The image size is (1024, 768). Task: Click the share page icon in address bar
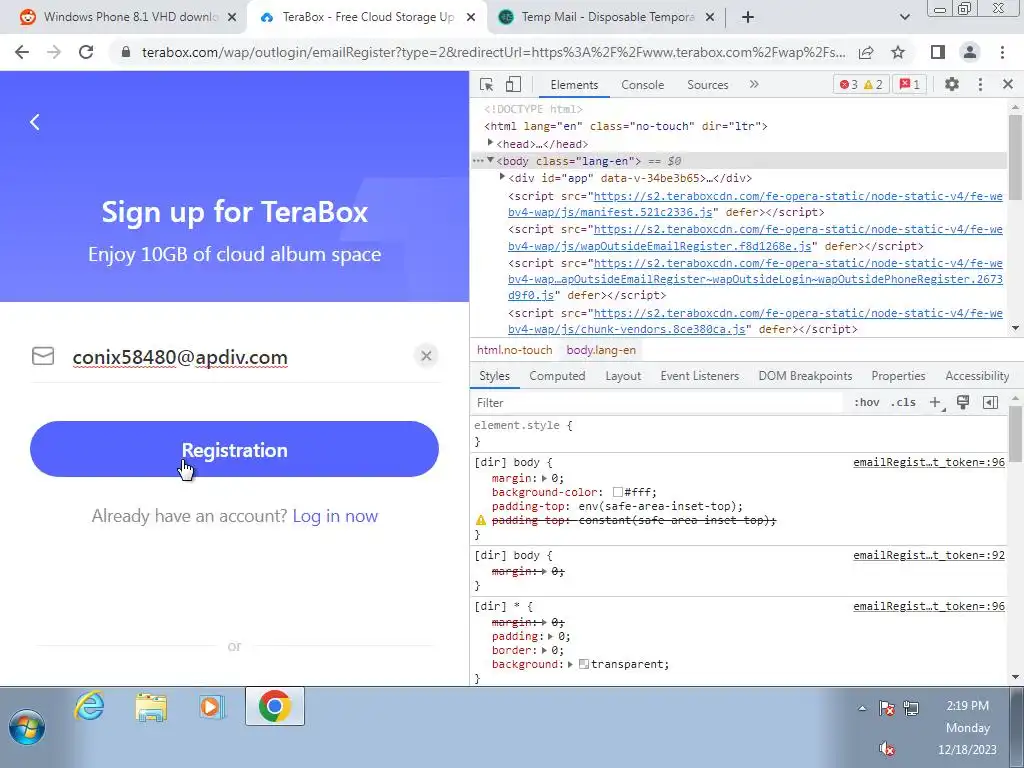point(866,52)
